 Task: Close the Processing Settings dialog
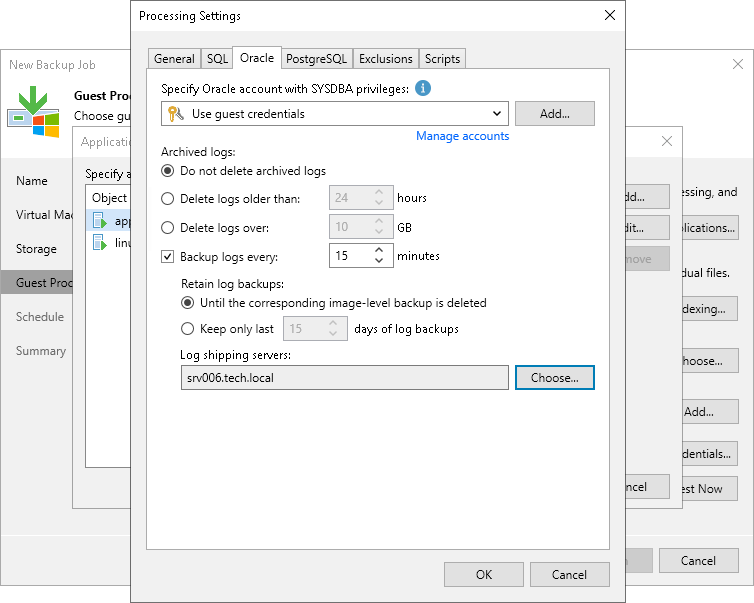coord(610,15)
